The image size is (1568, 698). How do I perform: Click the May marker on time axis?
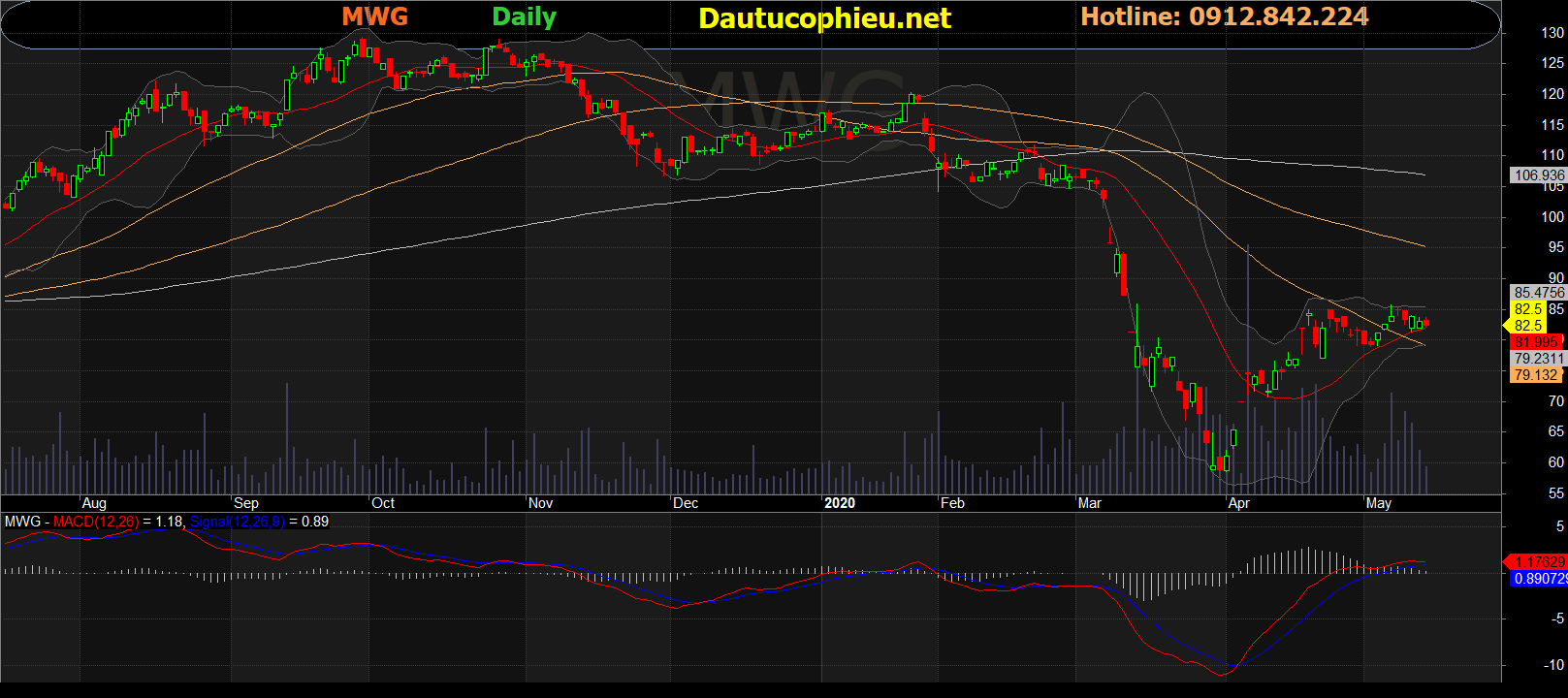[x=1378, y=503]
